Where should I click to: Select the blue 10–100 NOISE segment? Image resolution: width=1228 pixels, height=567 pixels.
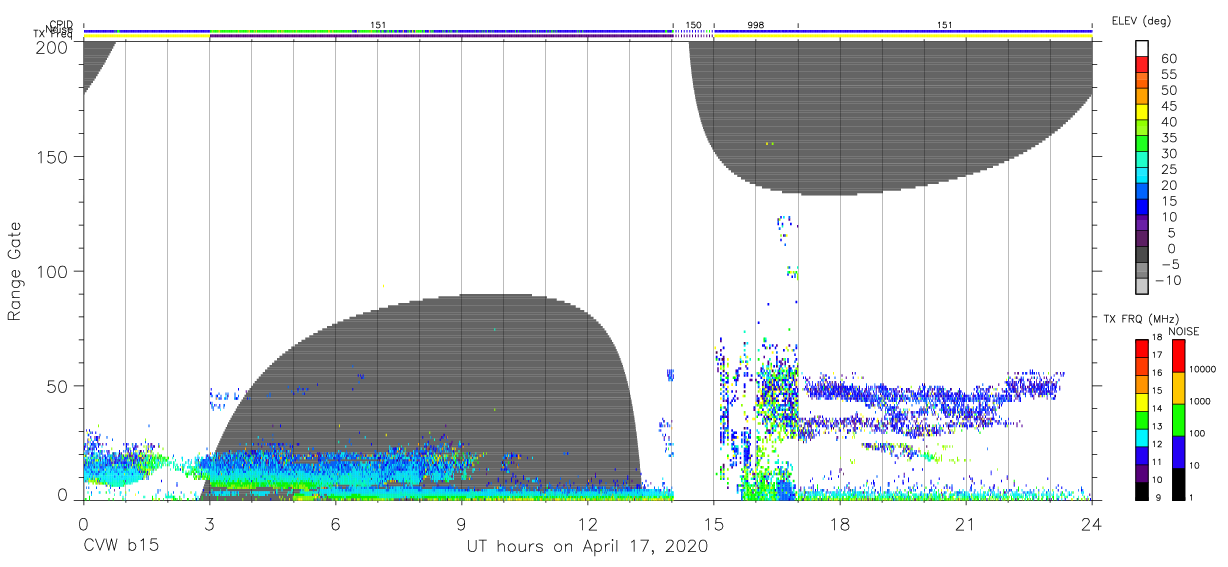1178,452
